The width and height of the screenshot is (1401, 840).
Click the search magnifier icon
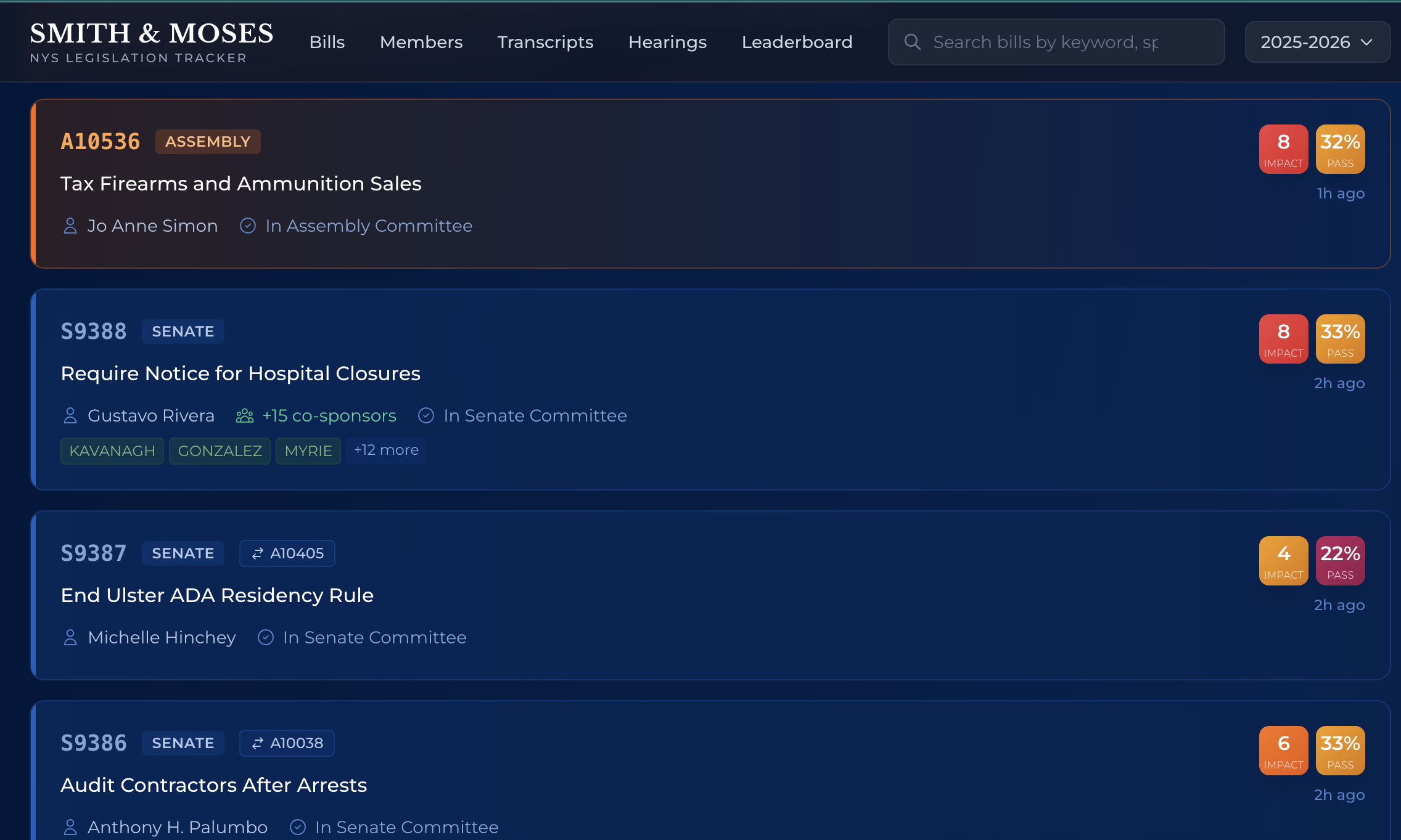point(912,42)
